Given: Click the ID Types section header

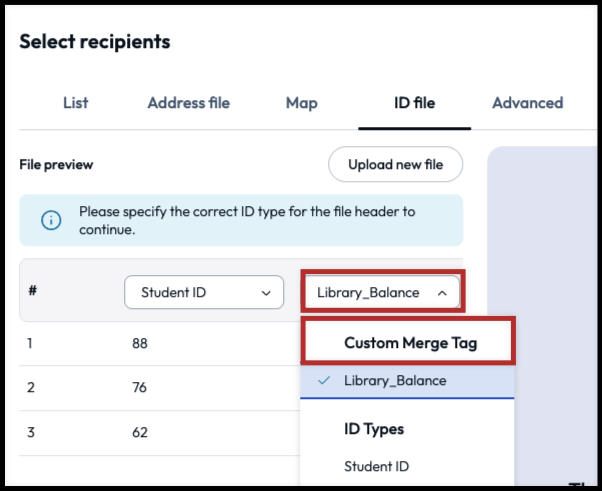Looking at the screenshot, I should click(374, 429).
